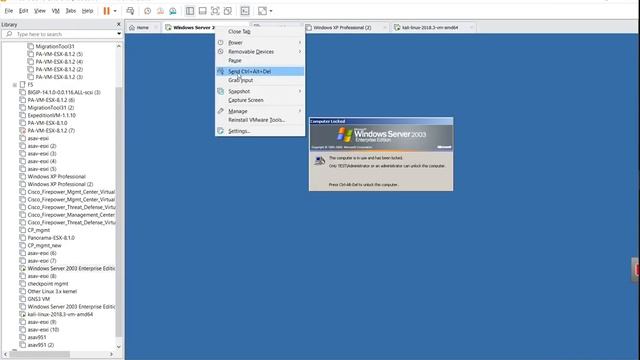Select PA-VM-ESX-8.1.0 in library
The height and width of the screenshot is (360, 640).
[47, 123]
